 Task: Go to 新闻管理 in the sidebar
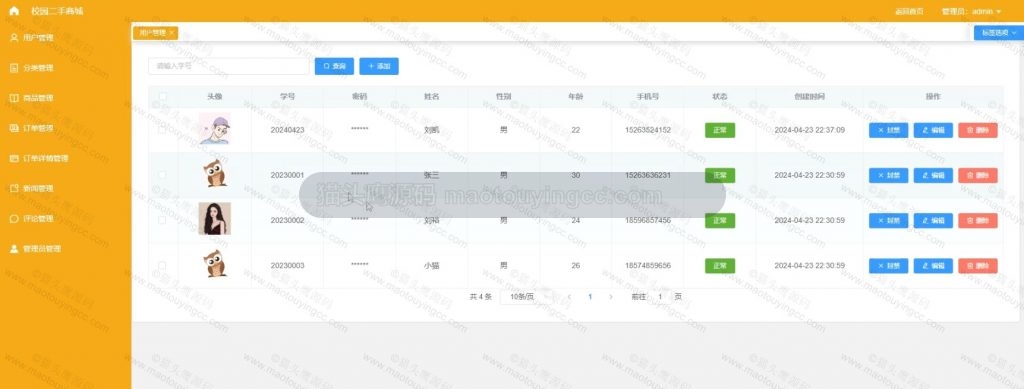[37, 188]
